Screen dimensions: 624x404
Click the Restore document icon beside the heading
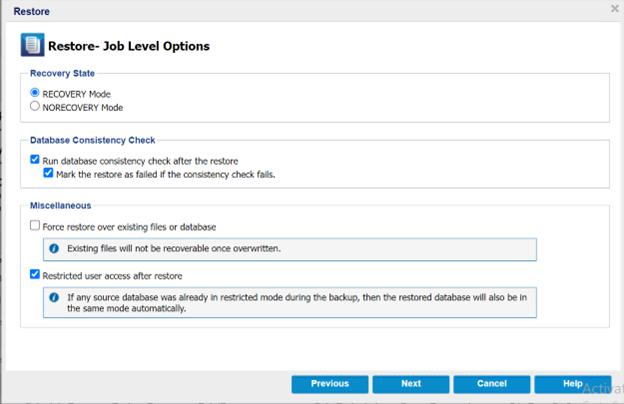tap(33, 45)
